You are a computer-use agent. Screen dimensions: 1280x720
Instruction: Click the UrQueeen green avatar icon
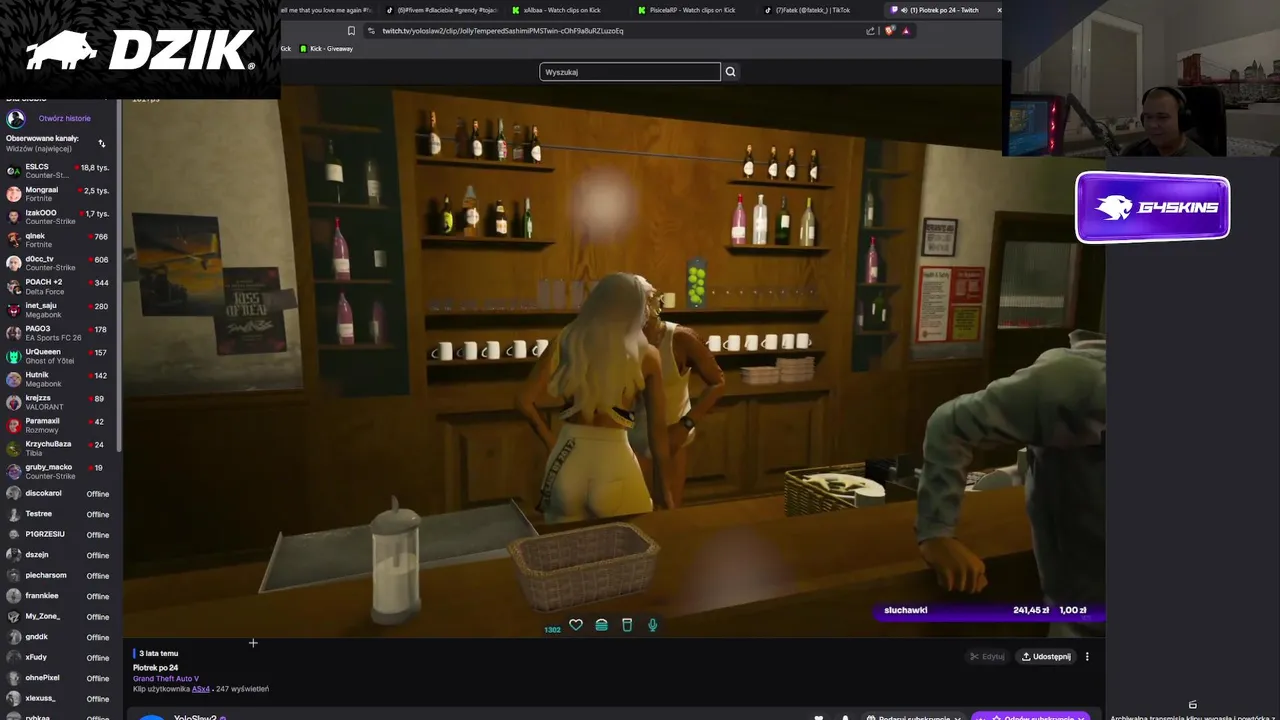point(14,356)
